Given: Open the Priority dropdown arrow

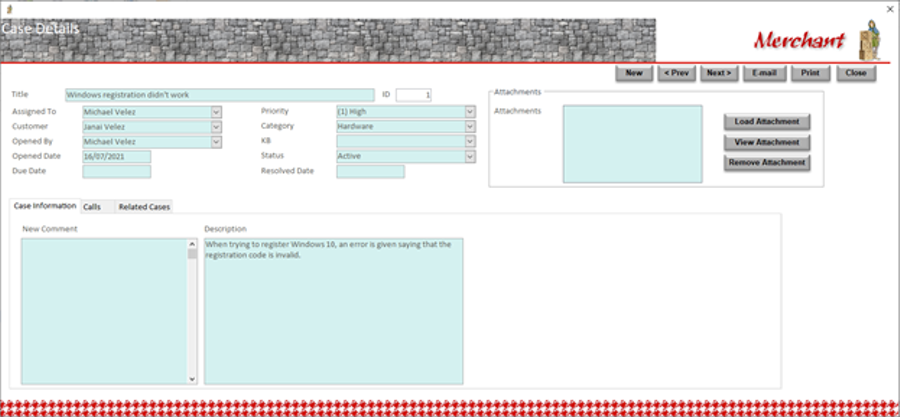Looking at the screenshot, I should pos(470,112).
